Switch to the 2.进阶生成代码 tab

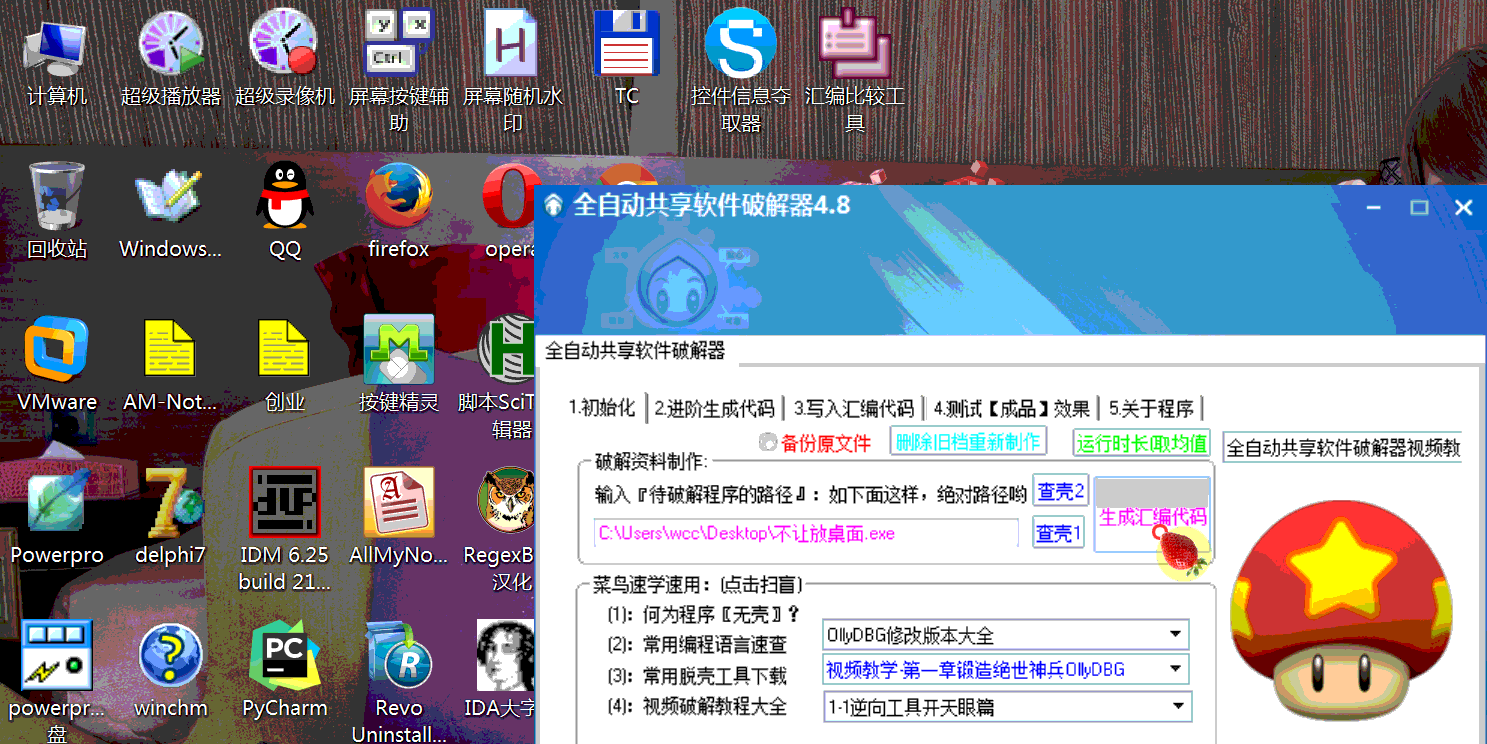click(715, 408)
